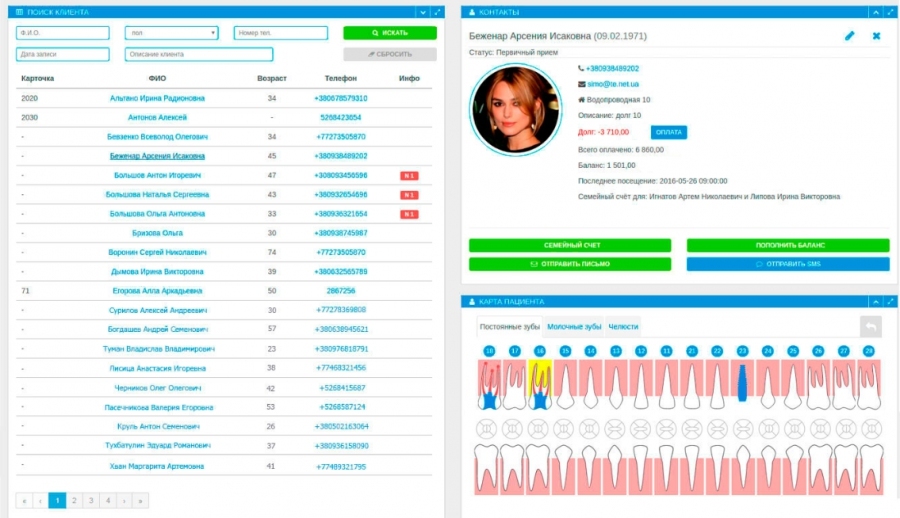The image size is (900, 518).
Task: Go to page 2 of client list
Action: (74, 500)
